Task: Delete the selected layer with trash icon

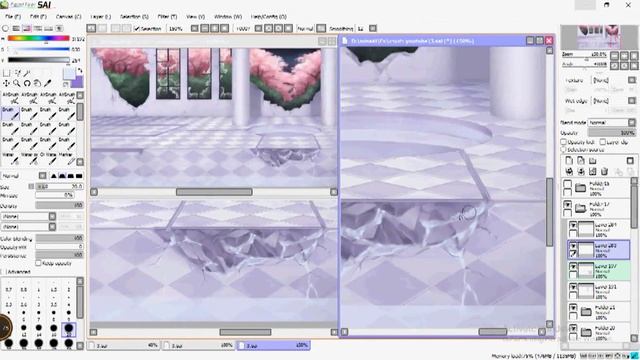Action: click(604, 171)
